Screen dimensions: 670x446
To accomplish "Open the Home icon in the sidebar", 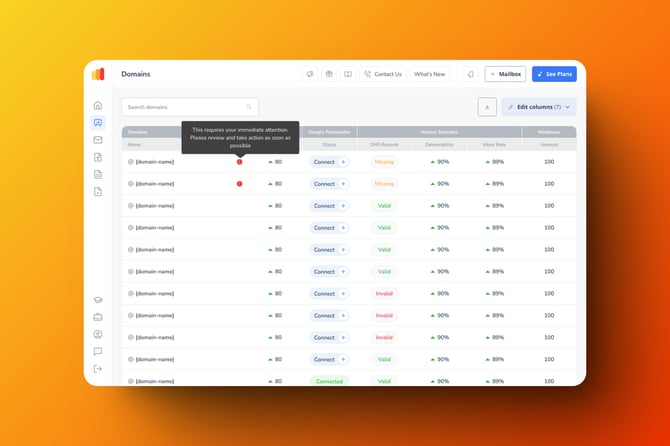I will point(98,105).
